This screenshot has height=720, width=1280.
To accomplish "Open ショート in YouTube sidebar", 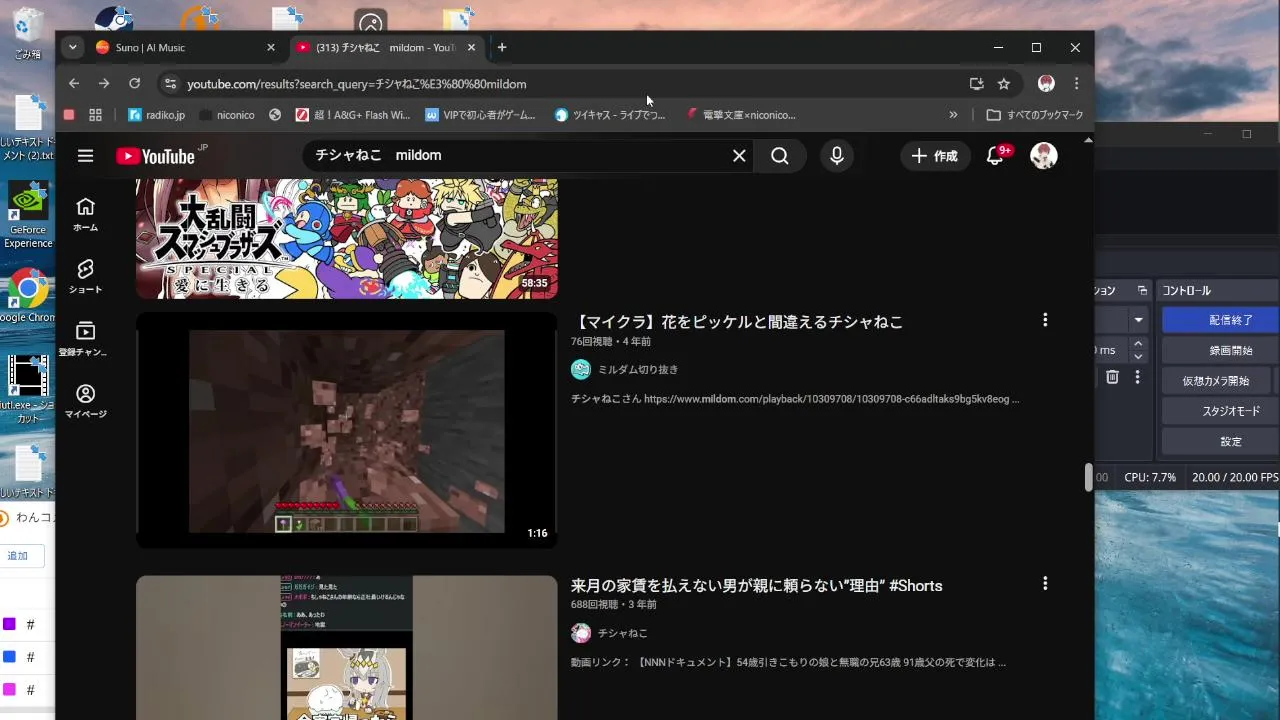I will point(85,276).
